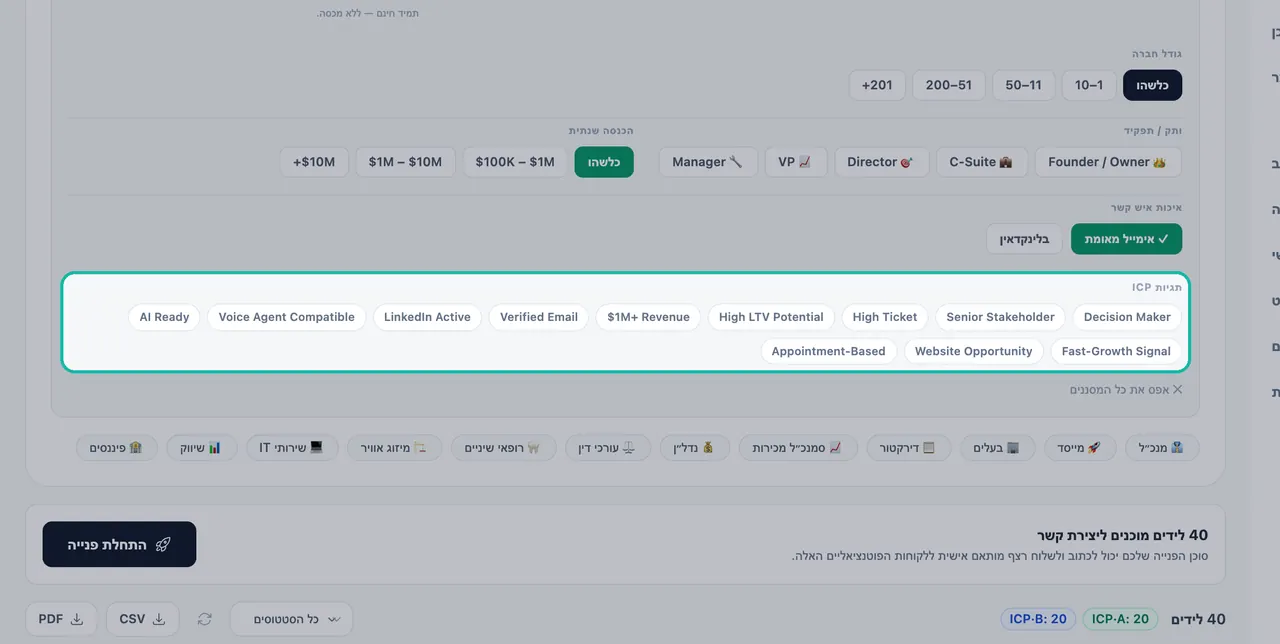Select company size 50–11
Viewport: 1280px width, 644px height.
1023,85
